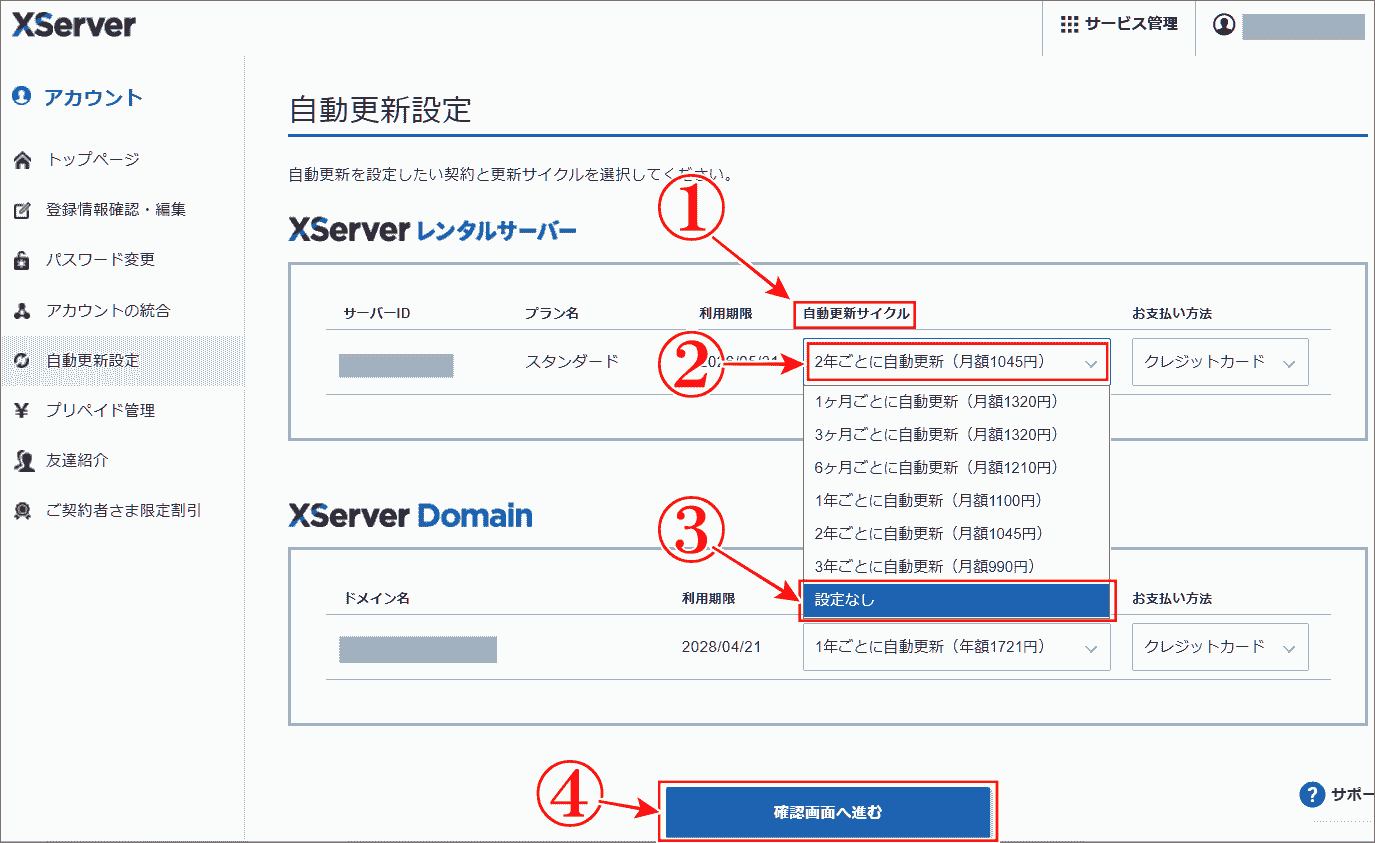Screen dimensions: 1375x843
Task: Select 設定なし in the dropdown list
Action: point(955,600)
